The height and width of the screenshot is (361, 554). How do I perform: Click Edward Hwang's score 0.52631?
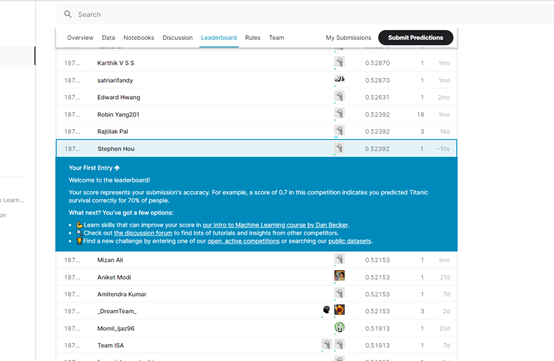click(x=377, y=97)
